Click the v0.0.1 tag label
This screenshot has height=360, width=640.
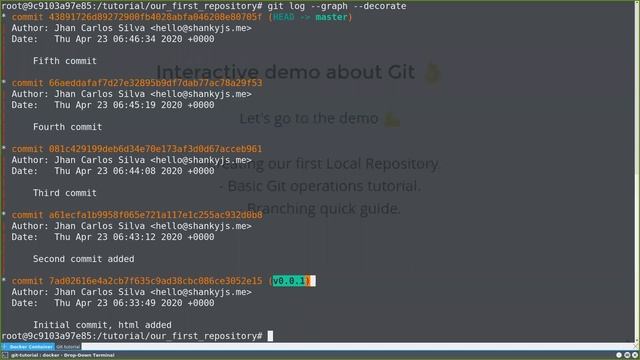click(289, 281)
